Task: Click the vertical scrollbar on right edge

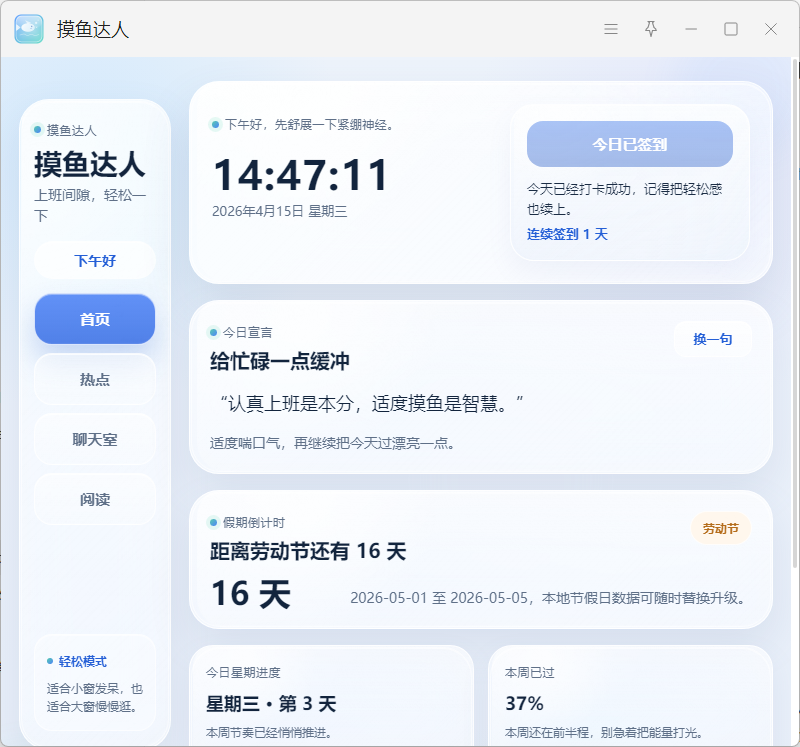Action: 795,200
